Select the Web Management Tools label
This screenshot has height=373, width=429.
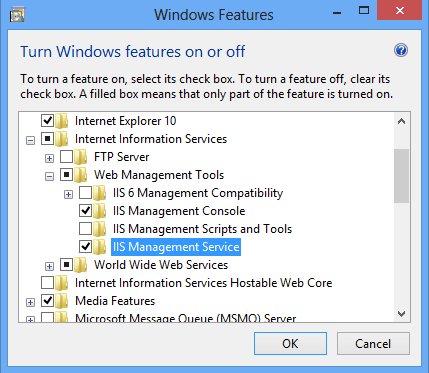(x=159, y=175)
